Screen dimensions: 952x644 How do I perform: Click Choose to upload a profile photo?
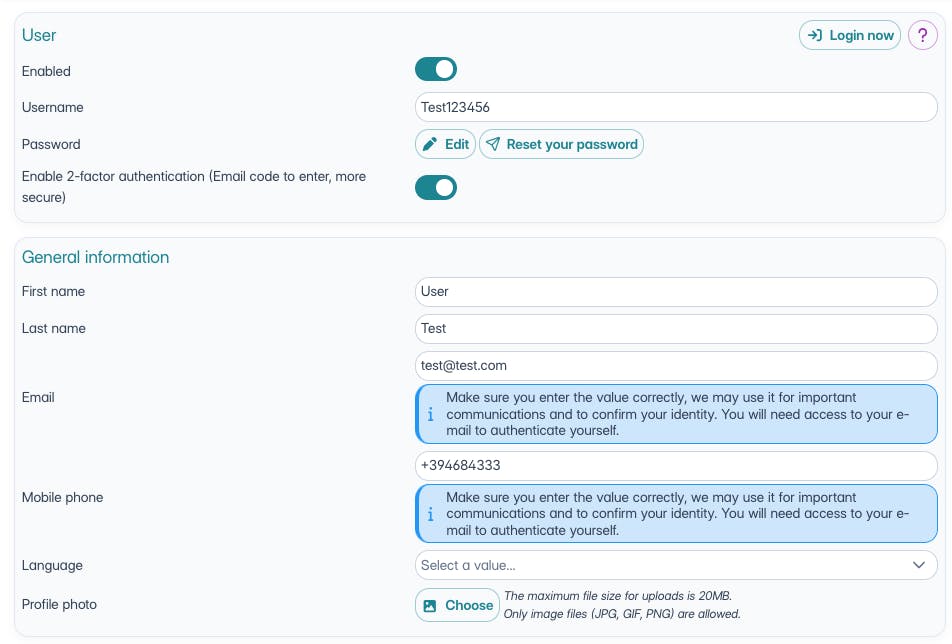[x=468, y=605]
